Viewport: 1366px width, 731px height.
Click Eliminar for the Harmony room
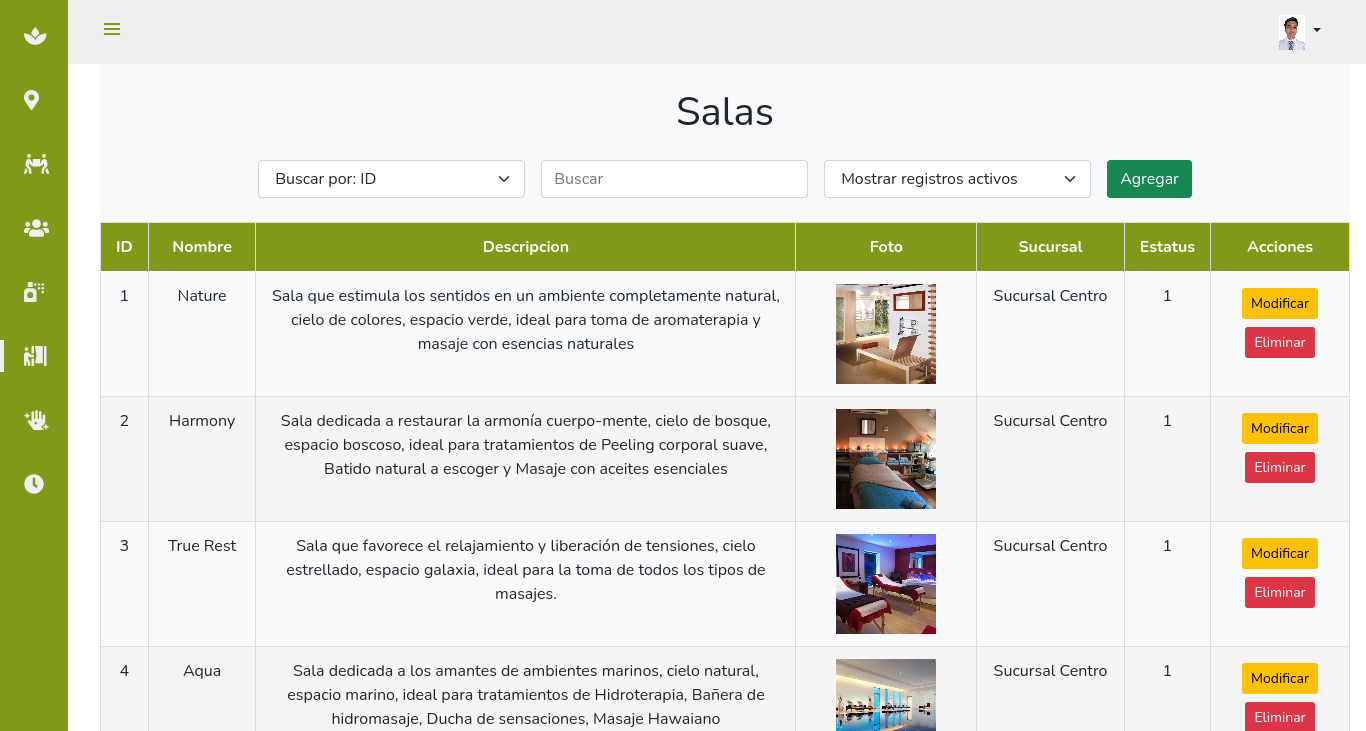(x=1280, y=467)
